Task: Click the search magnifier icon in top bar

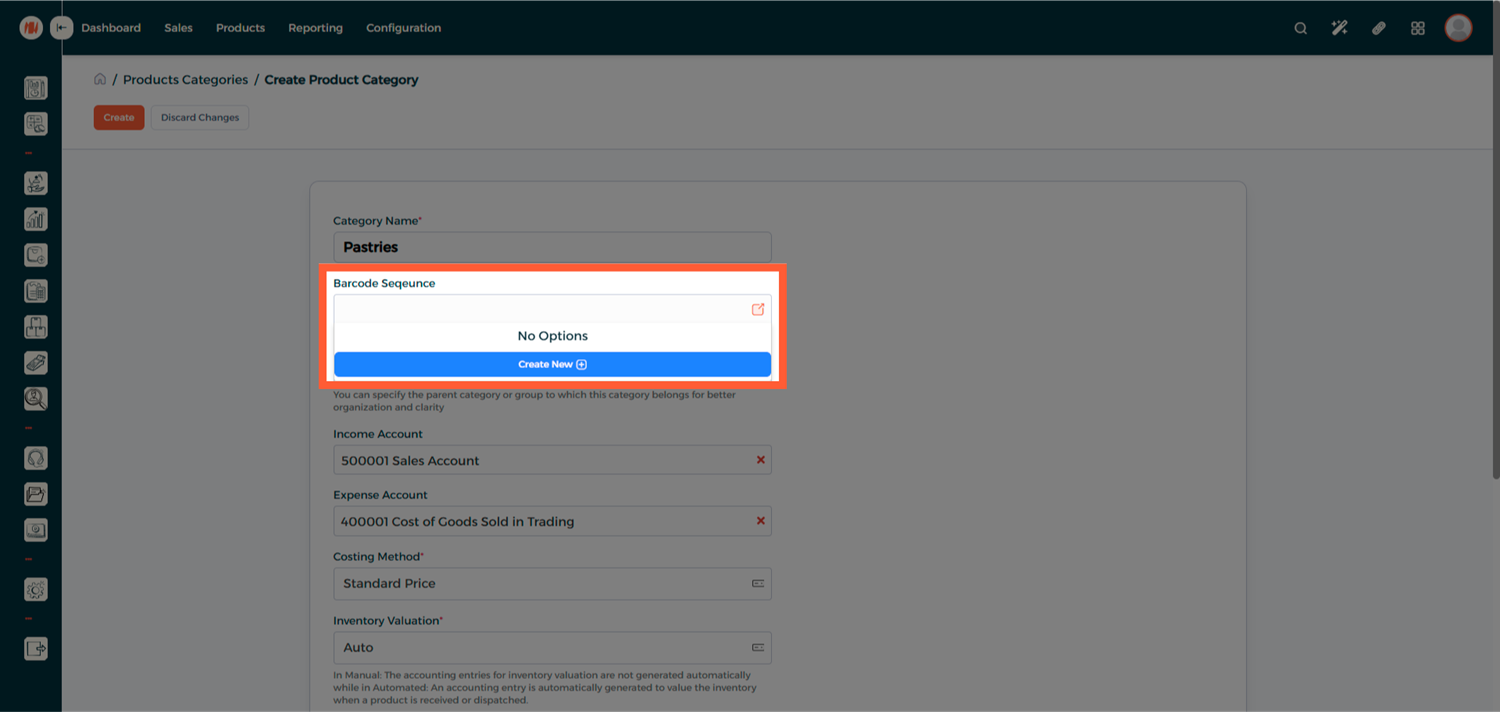Action: point(1300,28)
